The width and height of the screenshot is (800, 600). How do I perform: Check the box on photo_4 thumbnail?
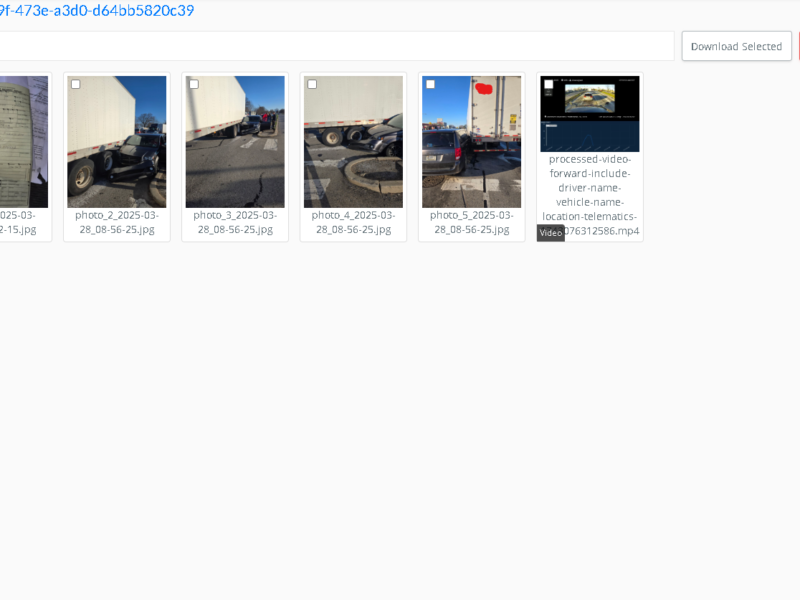click(x=312, y=84)
